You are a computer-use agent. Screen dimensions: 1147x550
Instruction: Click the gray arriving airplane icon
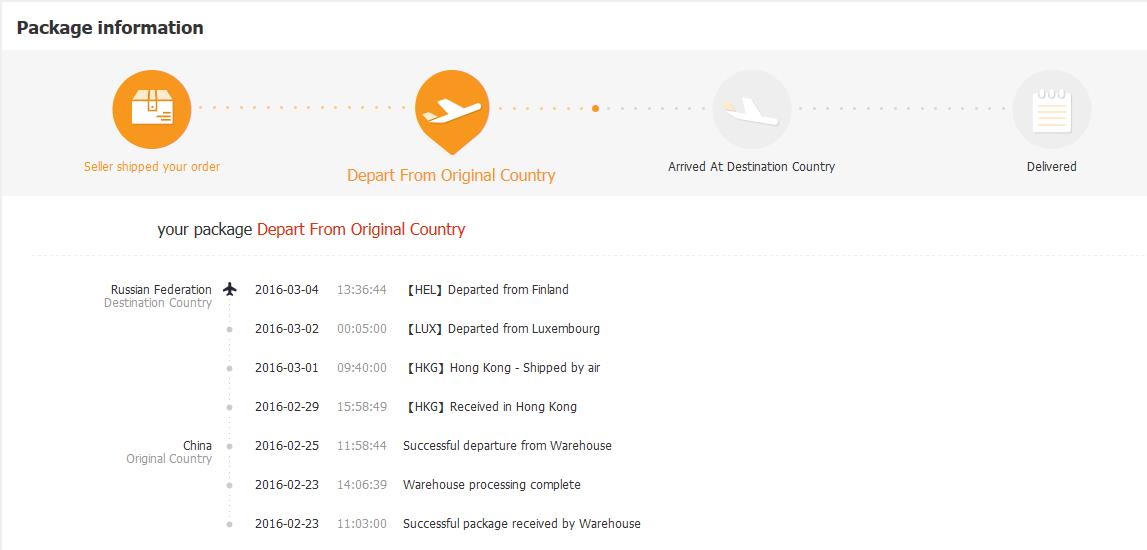tap(751, 109)
